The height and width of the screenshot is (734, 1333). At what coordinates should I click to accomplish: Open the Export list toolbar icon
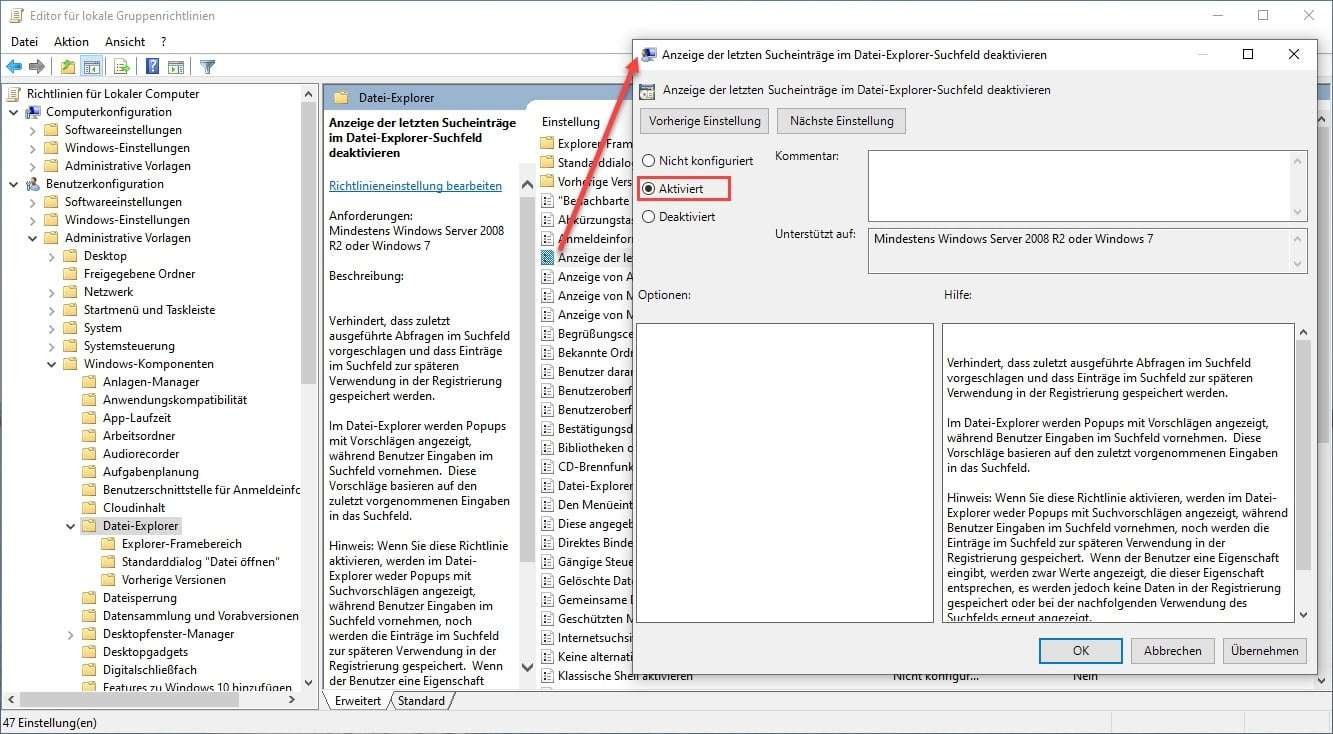[x=121, y=66]
